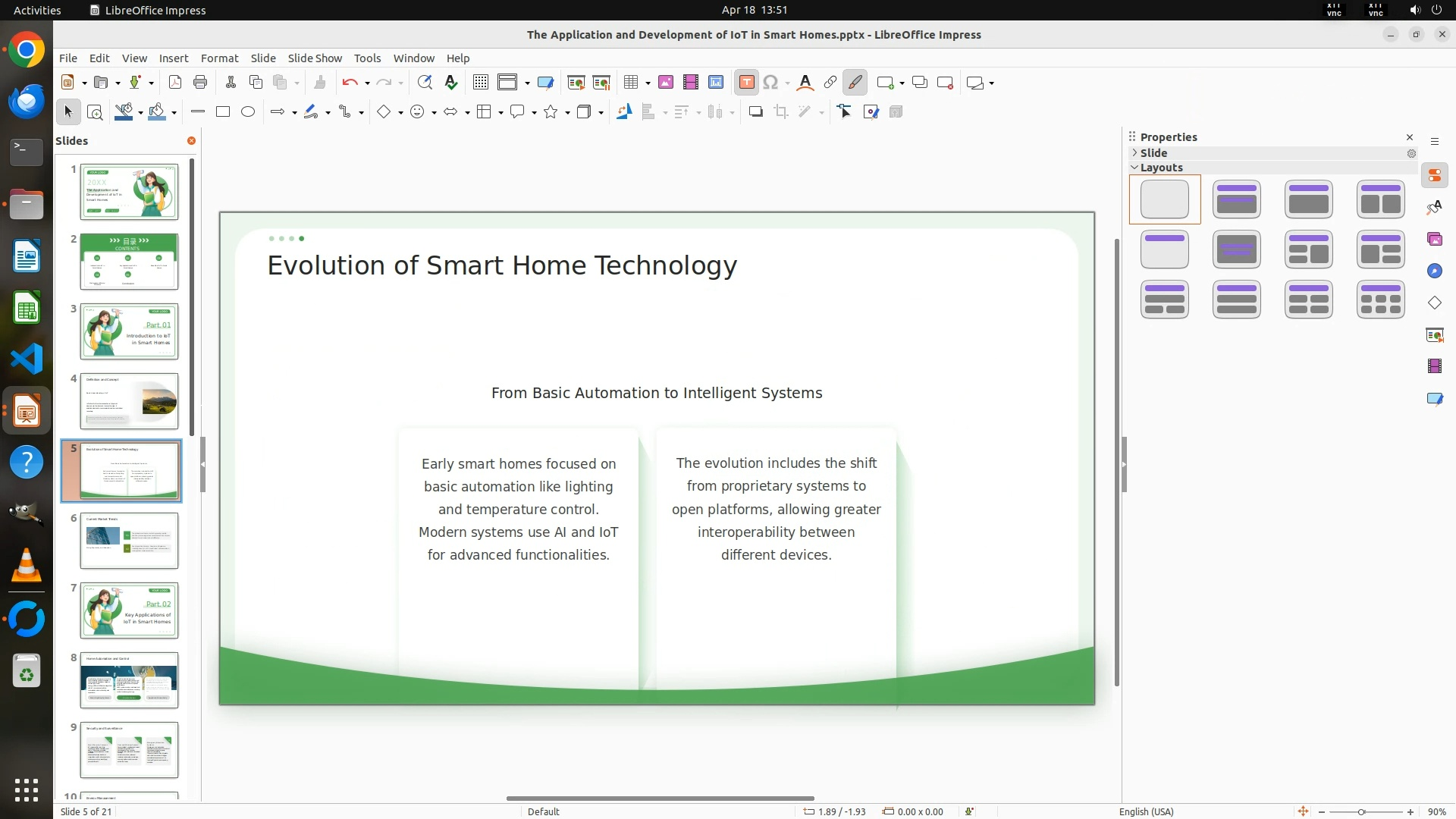Click the zoom slider handle
The width and height of the screenshot is (1456, 819).
[x=1361, y=812]
